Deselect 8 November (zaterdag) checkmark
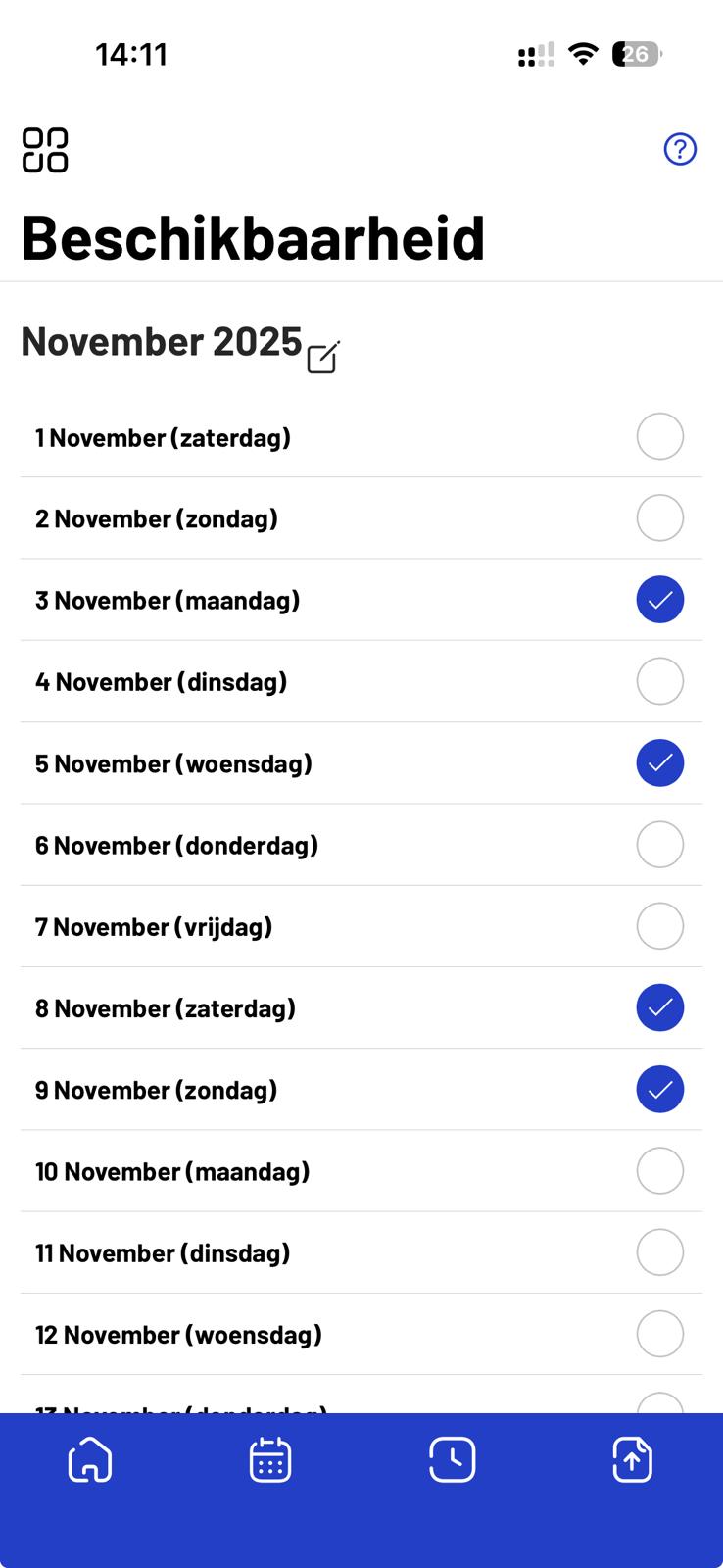Screen dimensions: 723x1568 pyautogui.click(x=659, y=1007)
